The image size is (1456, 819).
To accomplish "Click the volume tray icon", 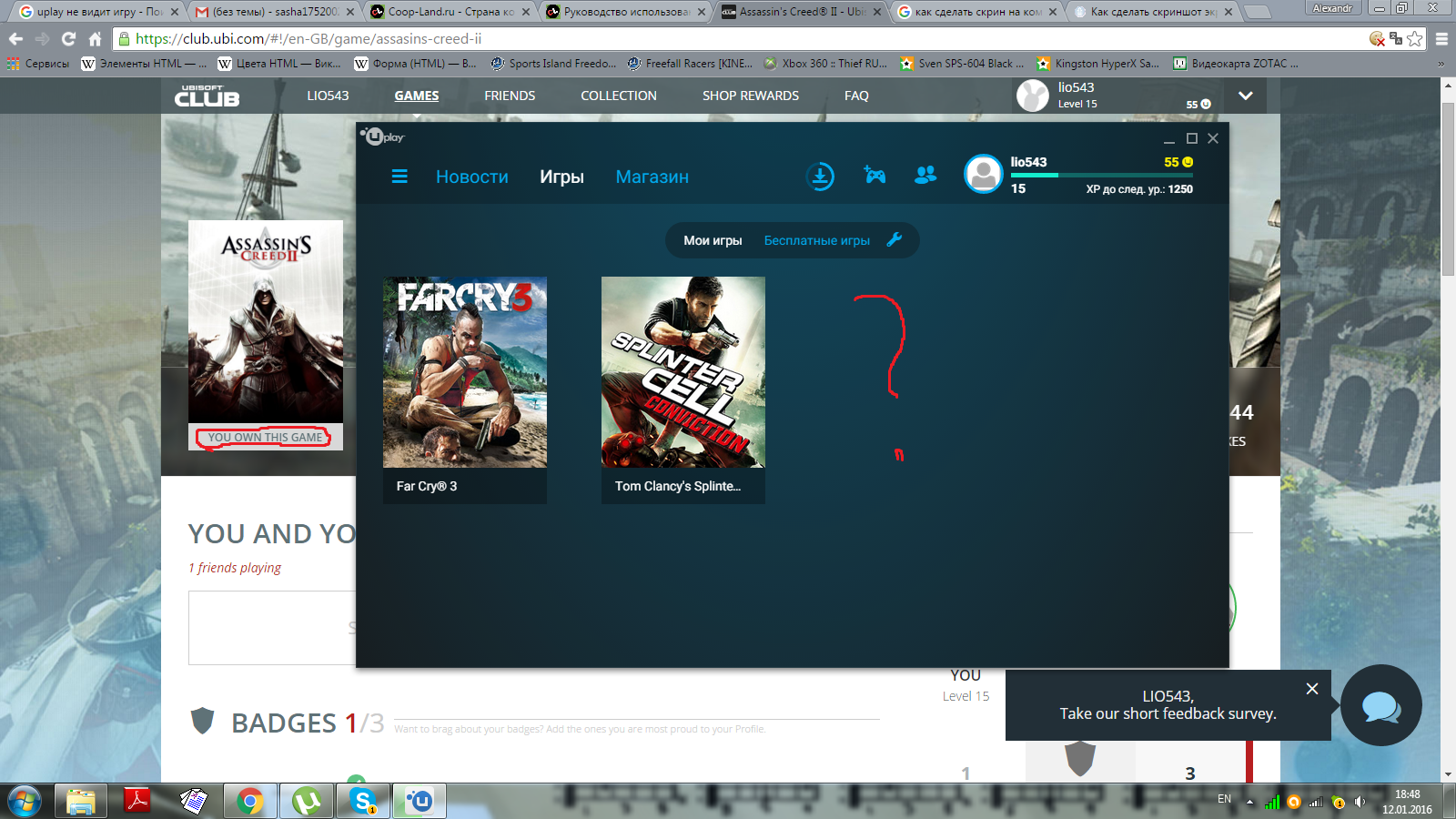I will (x=1360, y=802).
